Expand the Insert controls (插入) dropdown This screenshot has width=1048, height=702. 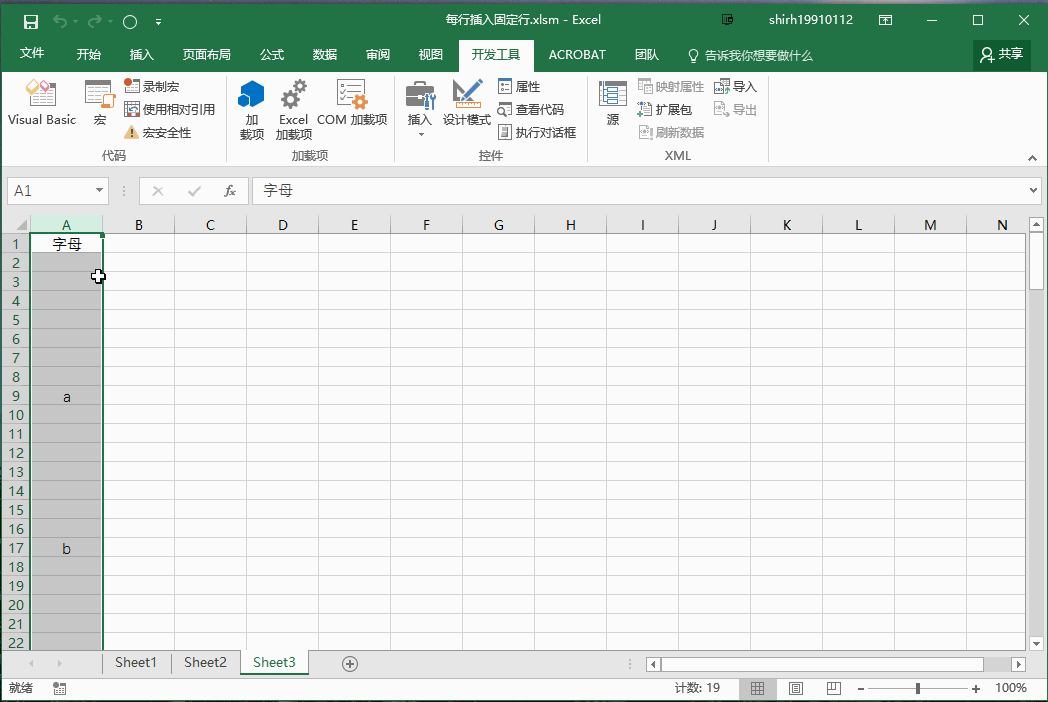420,110
